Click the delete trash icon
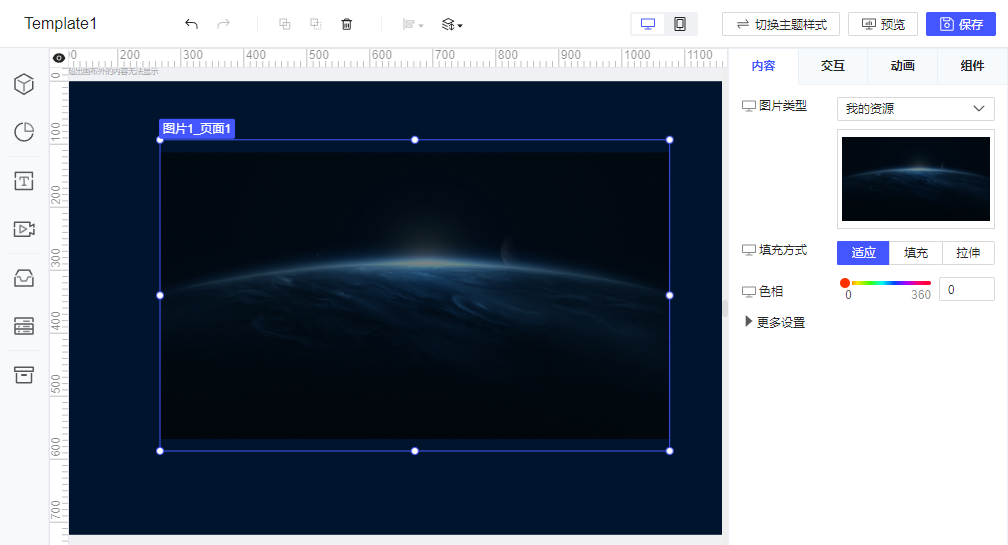 coord(347,24)
